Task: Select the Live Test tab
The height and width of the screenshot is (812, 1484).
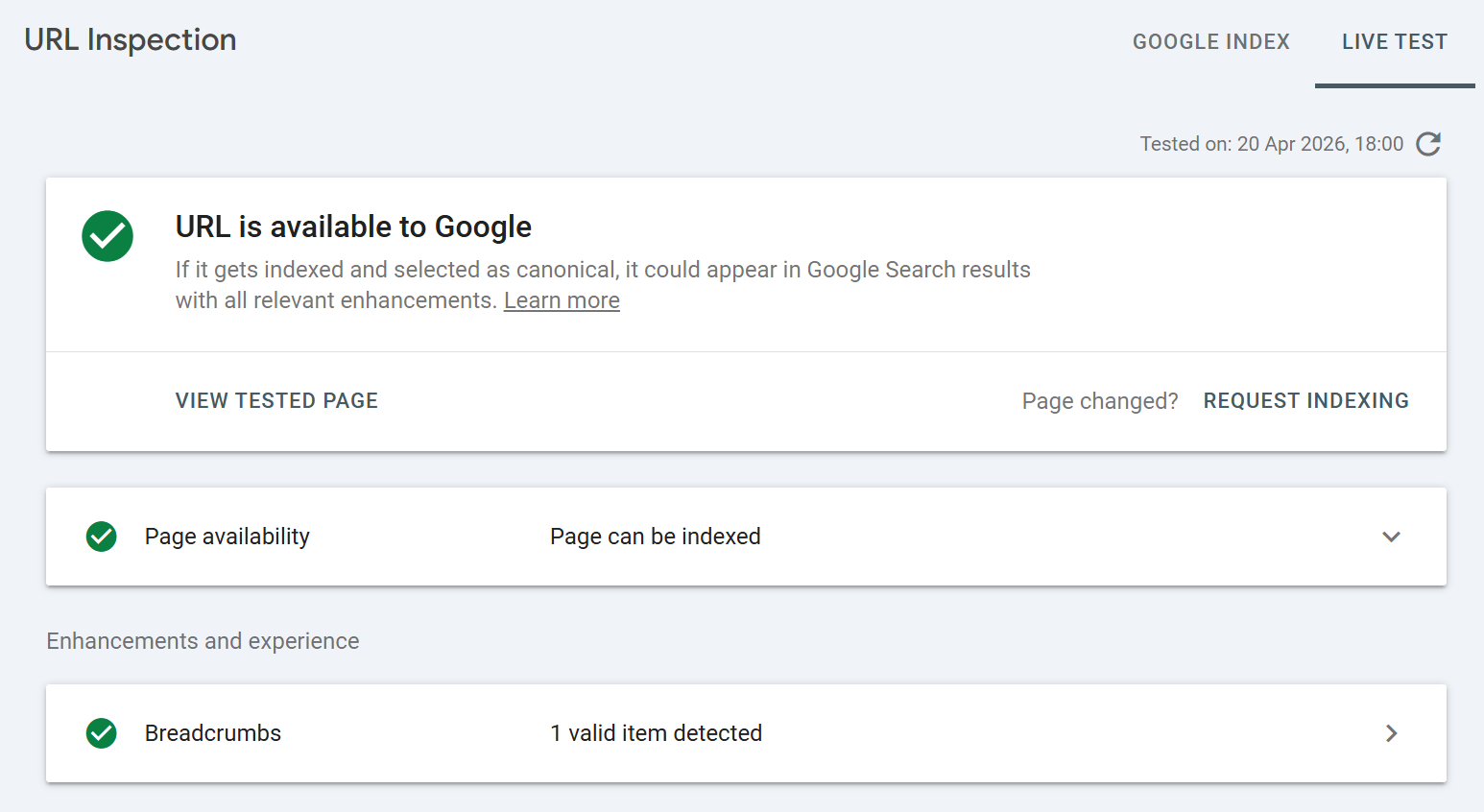Action: [x=1394, y=42]
